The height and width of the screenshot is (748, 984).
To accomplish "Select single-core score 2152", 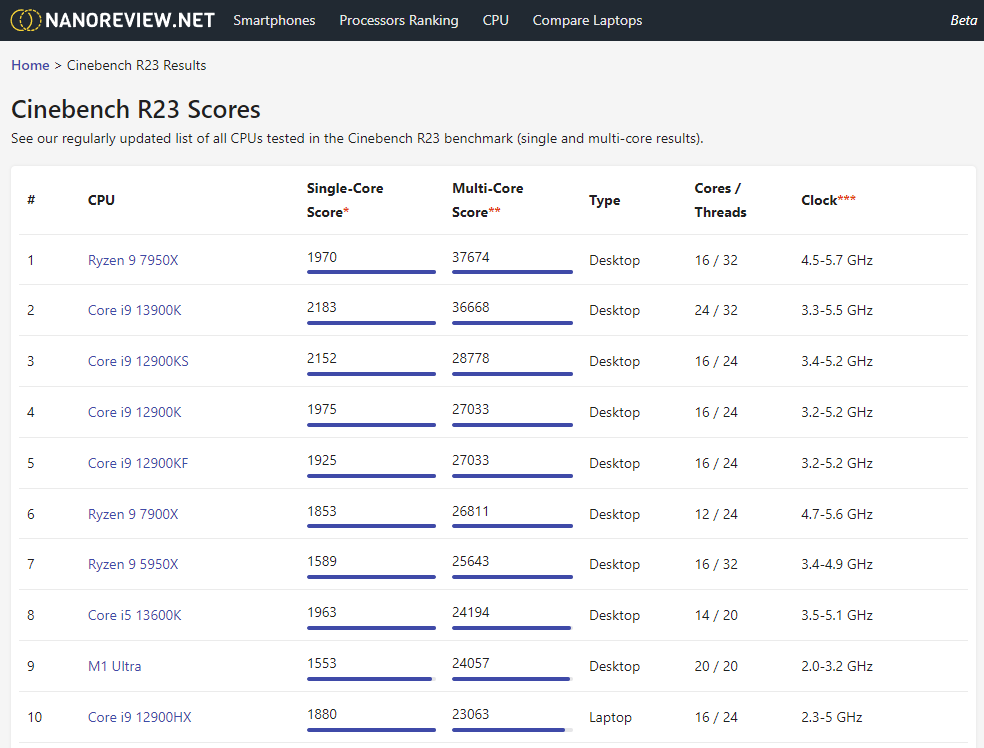I will point(322,358).
